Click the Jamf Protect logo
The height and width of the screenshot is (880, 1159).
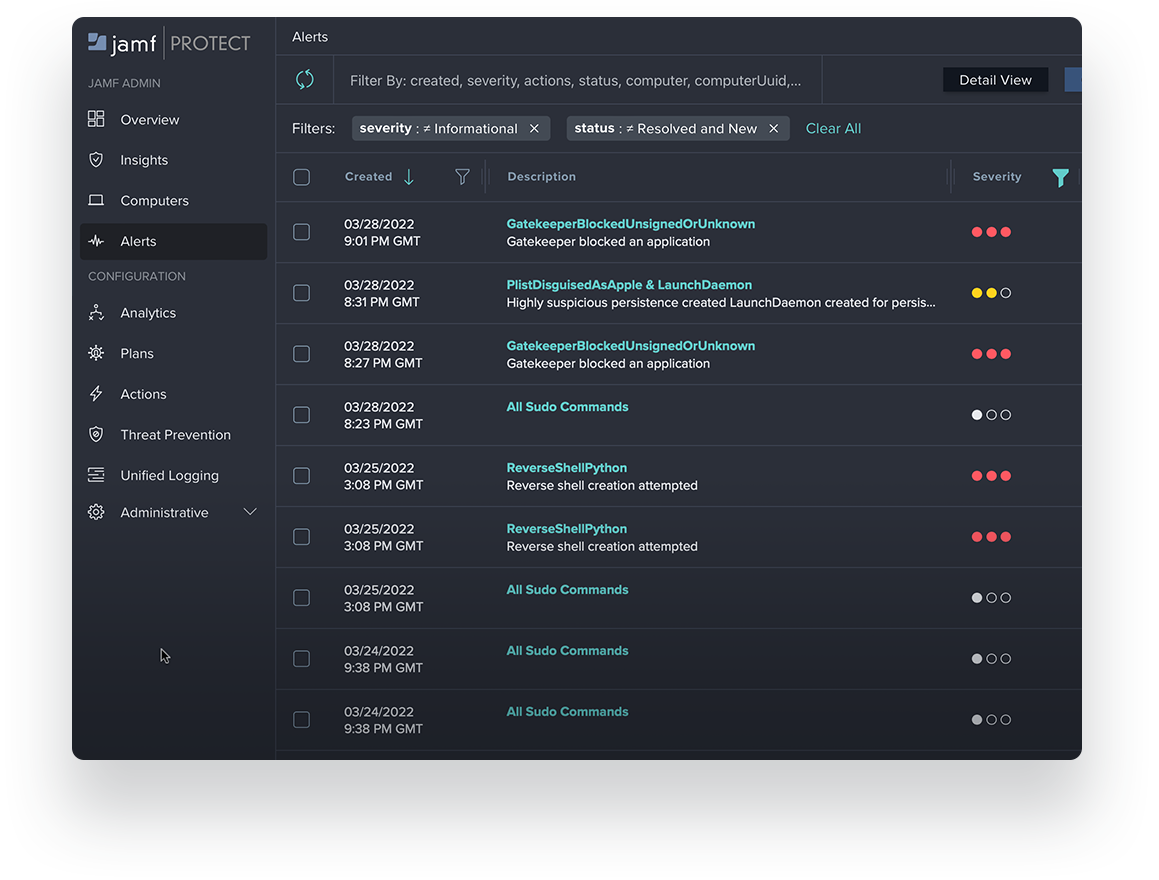[x=169, y=44]
